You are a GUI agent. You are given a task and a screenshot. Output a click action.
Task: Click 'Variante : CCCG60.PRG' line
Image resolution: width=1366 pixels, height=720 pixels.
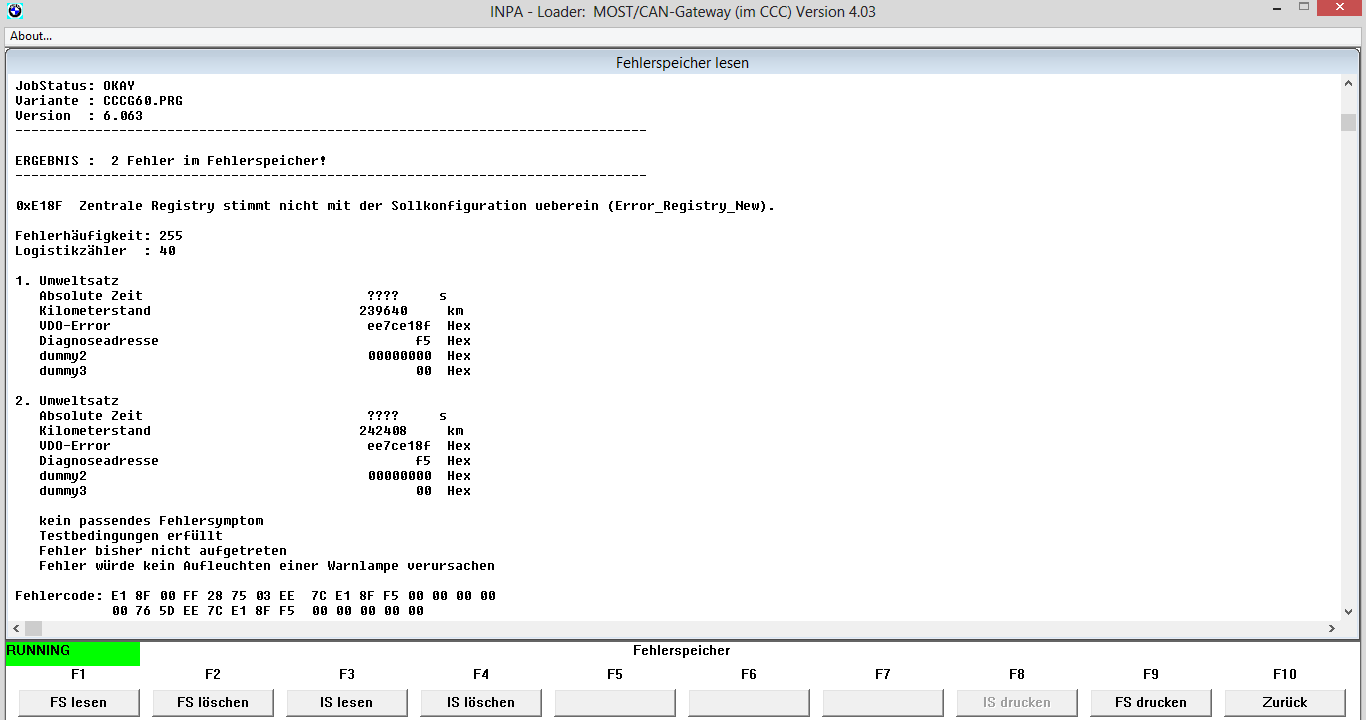(99, 101)
